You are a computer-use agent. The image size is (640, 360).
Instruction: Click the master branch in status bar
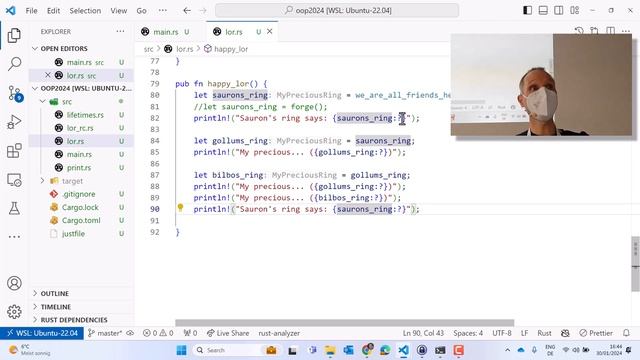tap(105, 333)
